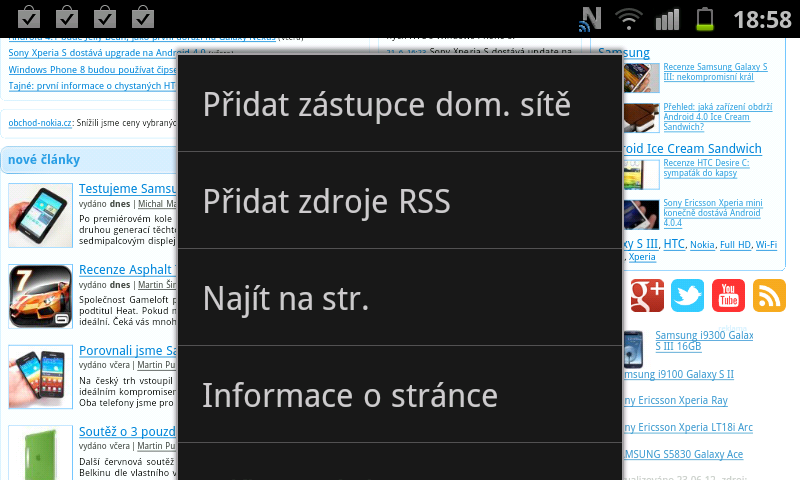800x480 pixels.
Task: Click the 'Full HD' tag link
Action: [x=734, y=245]
